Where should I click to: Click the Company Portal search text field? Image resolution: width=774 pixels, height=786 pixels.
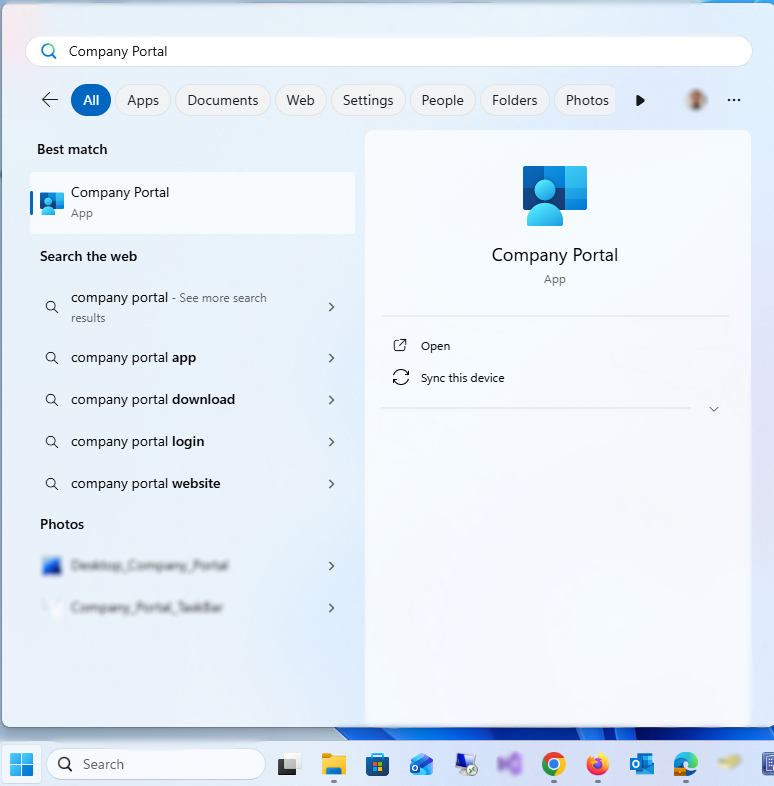coord(389,51)
